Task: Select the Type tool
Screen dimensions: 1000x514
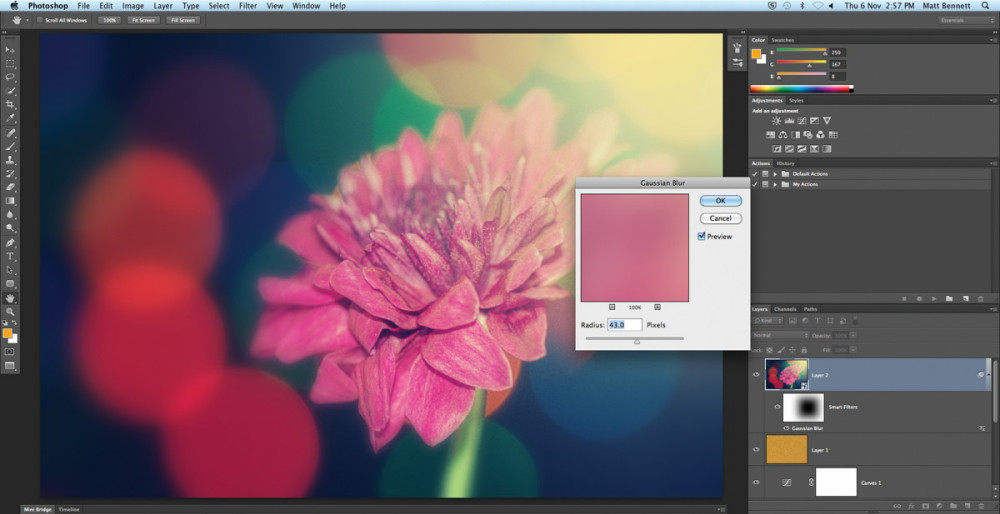Action: [x=10, y=256]
